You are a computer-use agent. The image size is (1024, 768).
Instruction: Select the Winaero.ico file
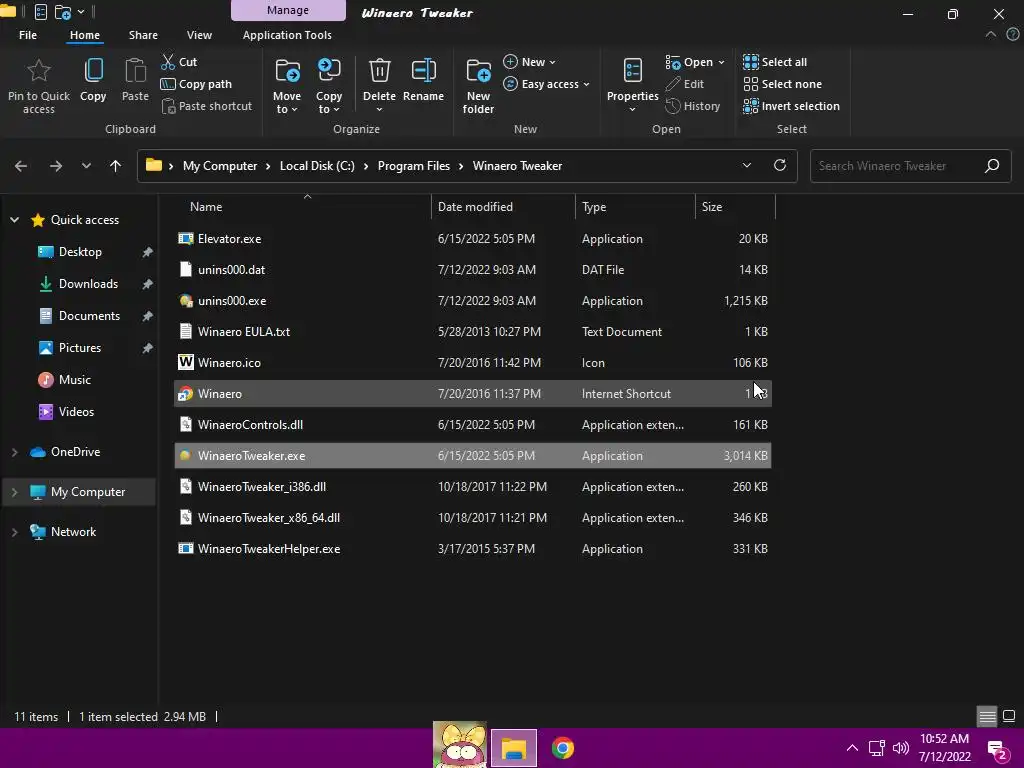tap(473, 362)
